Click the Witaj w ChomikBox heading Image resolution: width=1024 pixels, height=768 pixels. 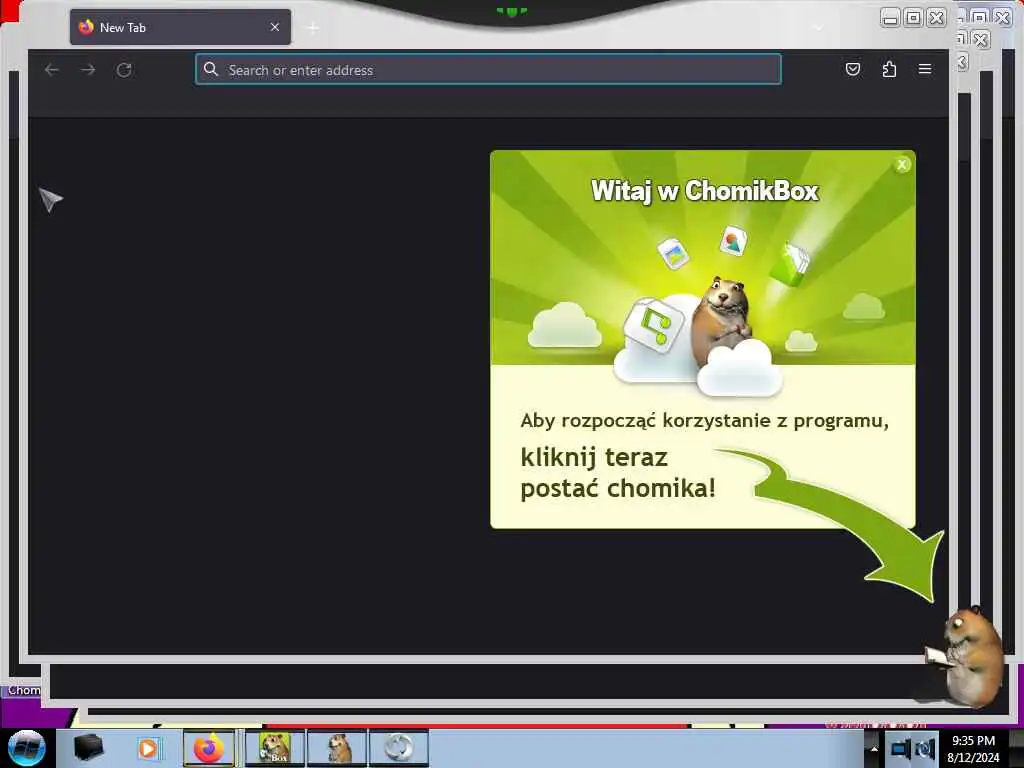tap(704, 191)
